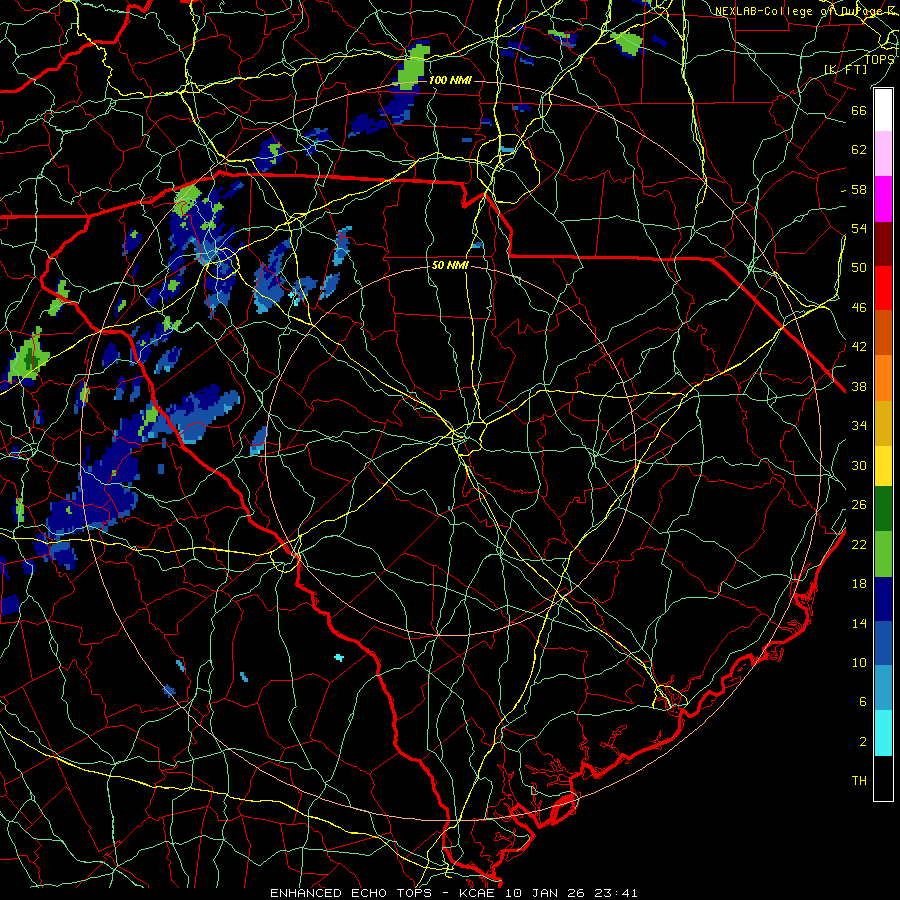Select the dark green legend swatch
900x900 pixels.
coord(883,509)
